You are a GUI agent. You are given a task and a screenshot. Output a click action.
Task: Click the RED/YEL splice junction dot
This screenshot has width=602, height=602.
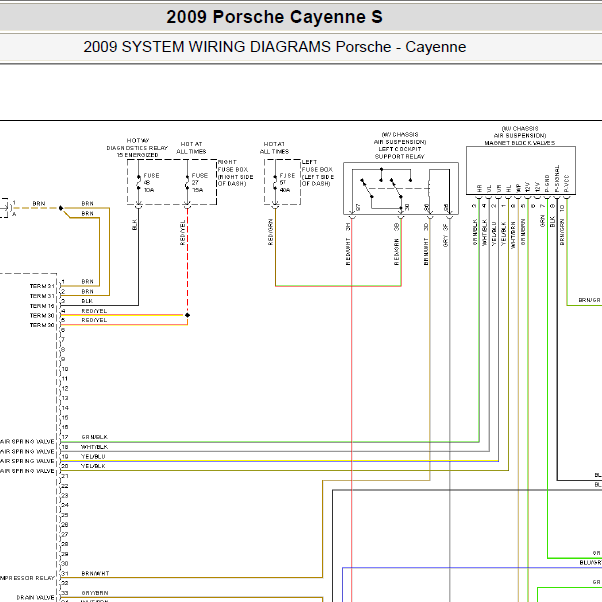(187, 315)
